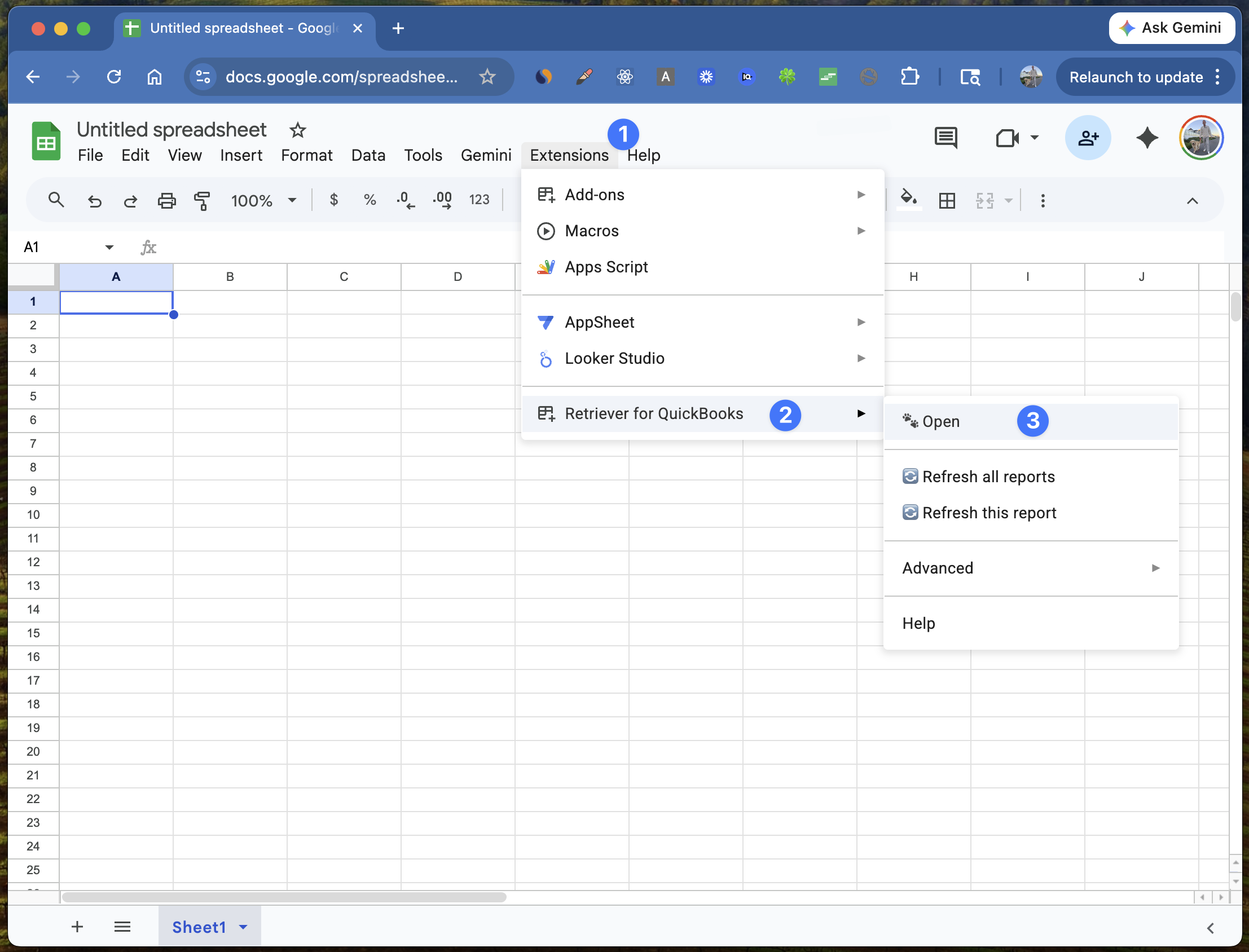This screenshot has height=952, width=1249.
Task: Click Open in Retriever submenu
Action: click(1031, 422)
